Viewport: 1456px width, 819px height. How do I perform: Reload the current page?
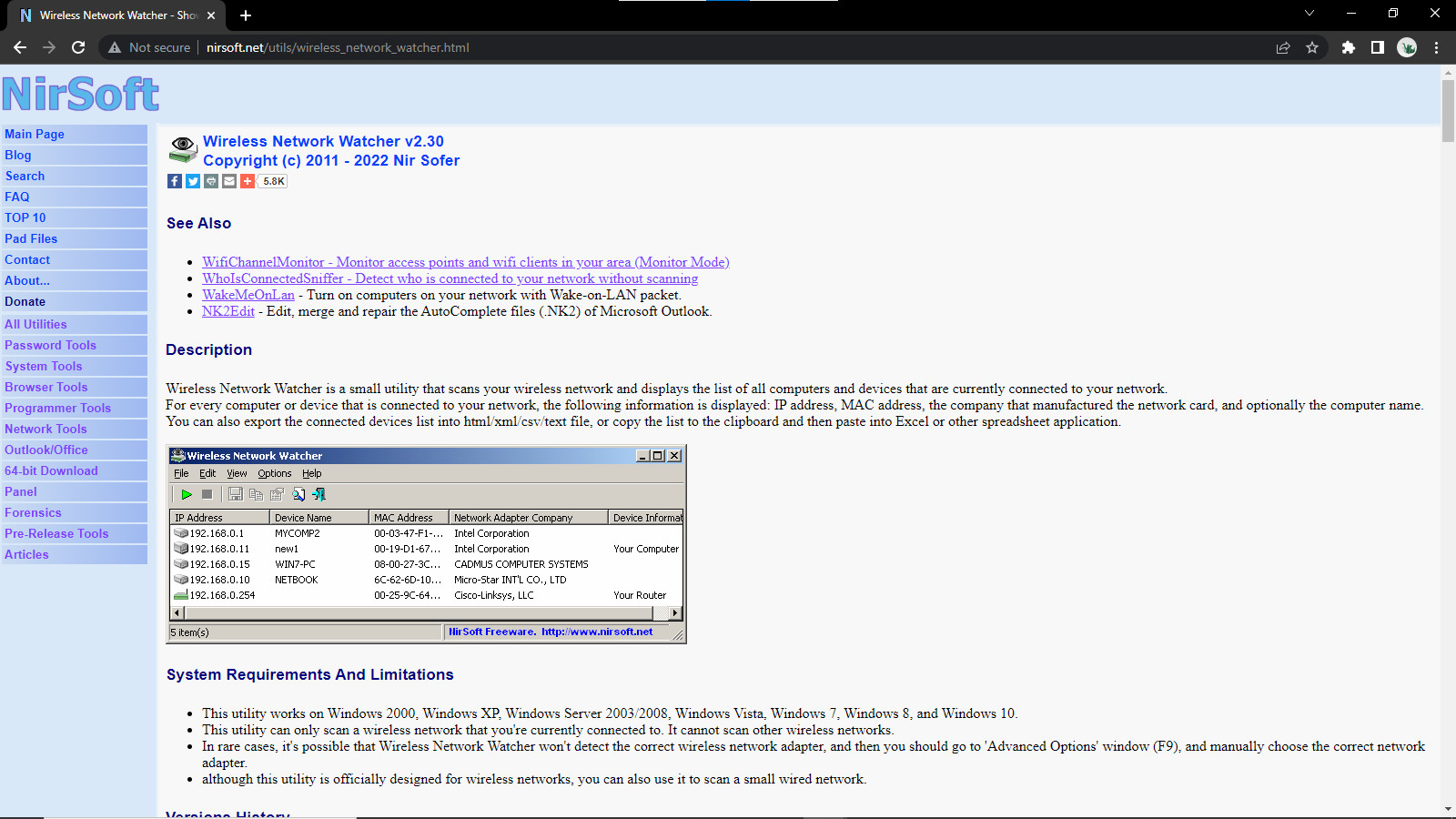tap(78, 47)
